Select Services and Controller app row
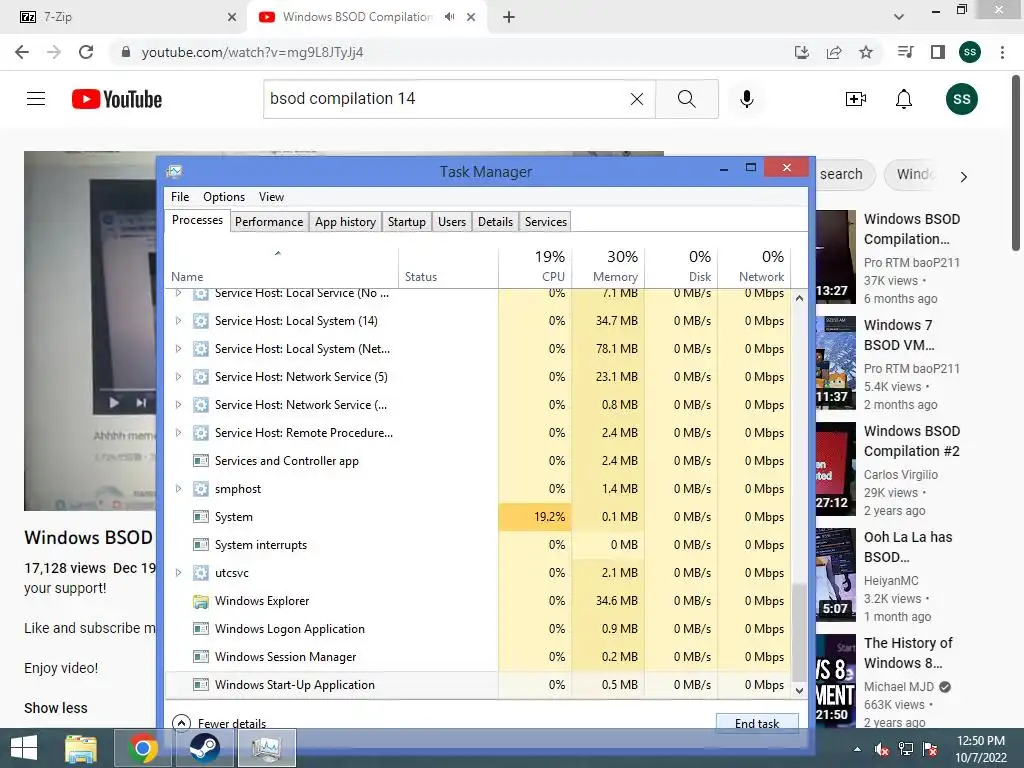 coord(478,460)
